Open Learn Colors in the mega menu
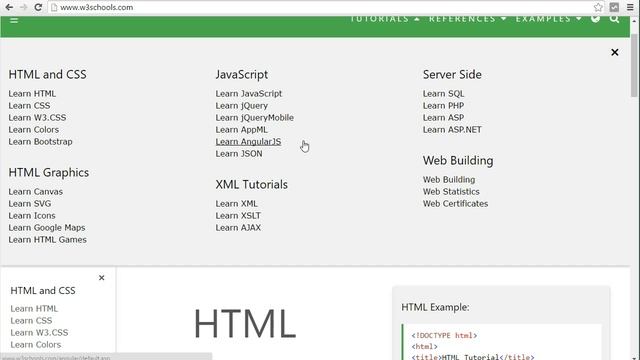640x360 pixels. (33, 130)
